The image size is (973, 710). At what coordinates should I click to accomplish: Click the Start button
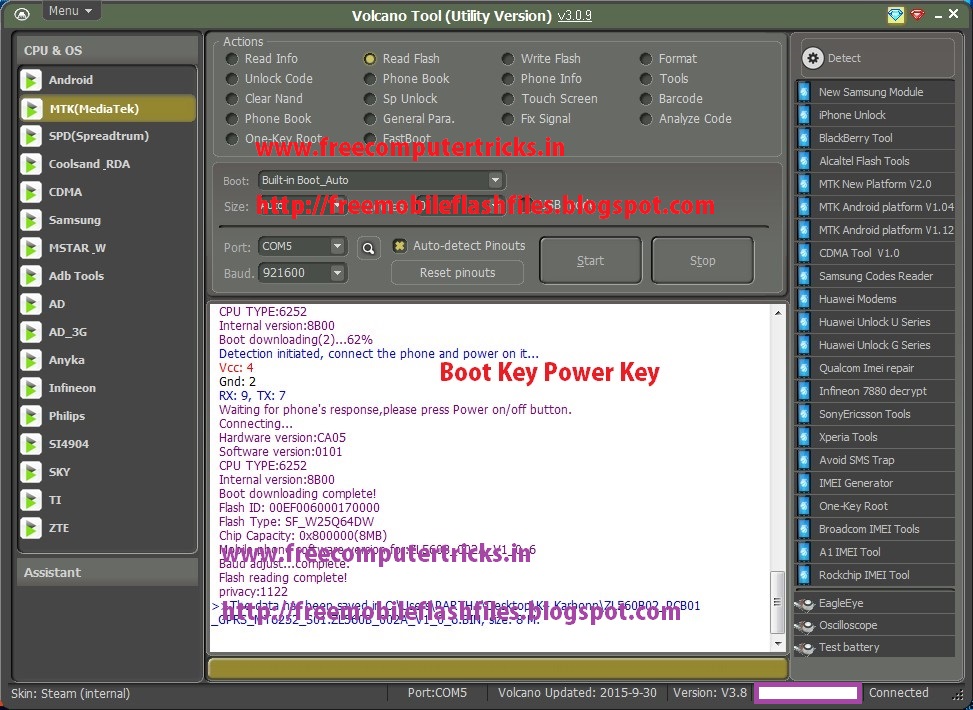tap(590, 261)
